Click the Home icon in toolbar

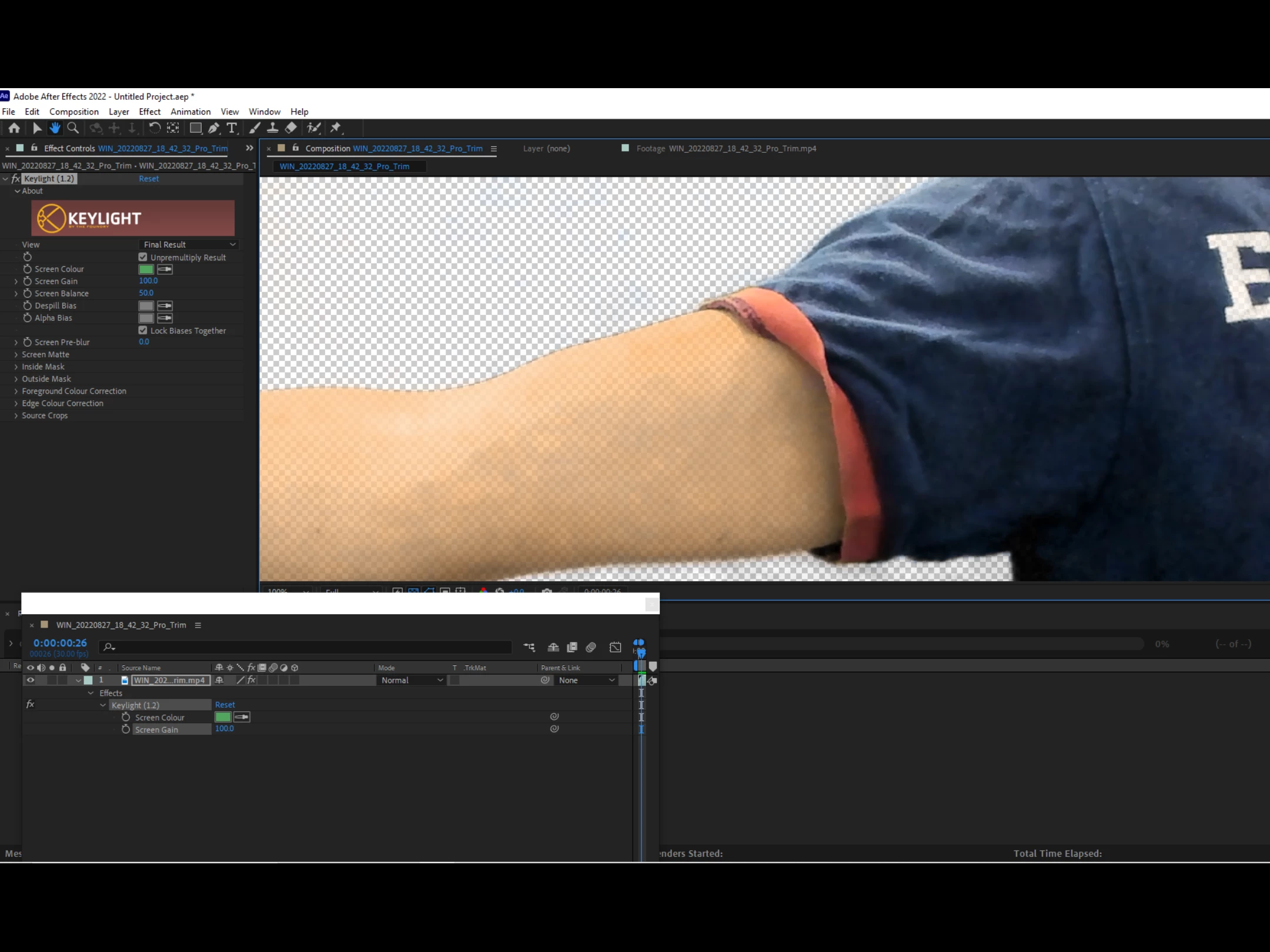[14, 128]
